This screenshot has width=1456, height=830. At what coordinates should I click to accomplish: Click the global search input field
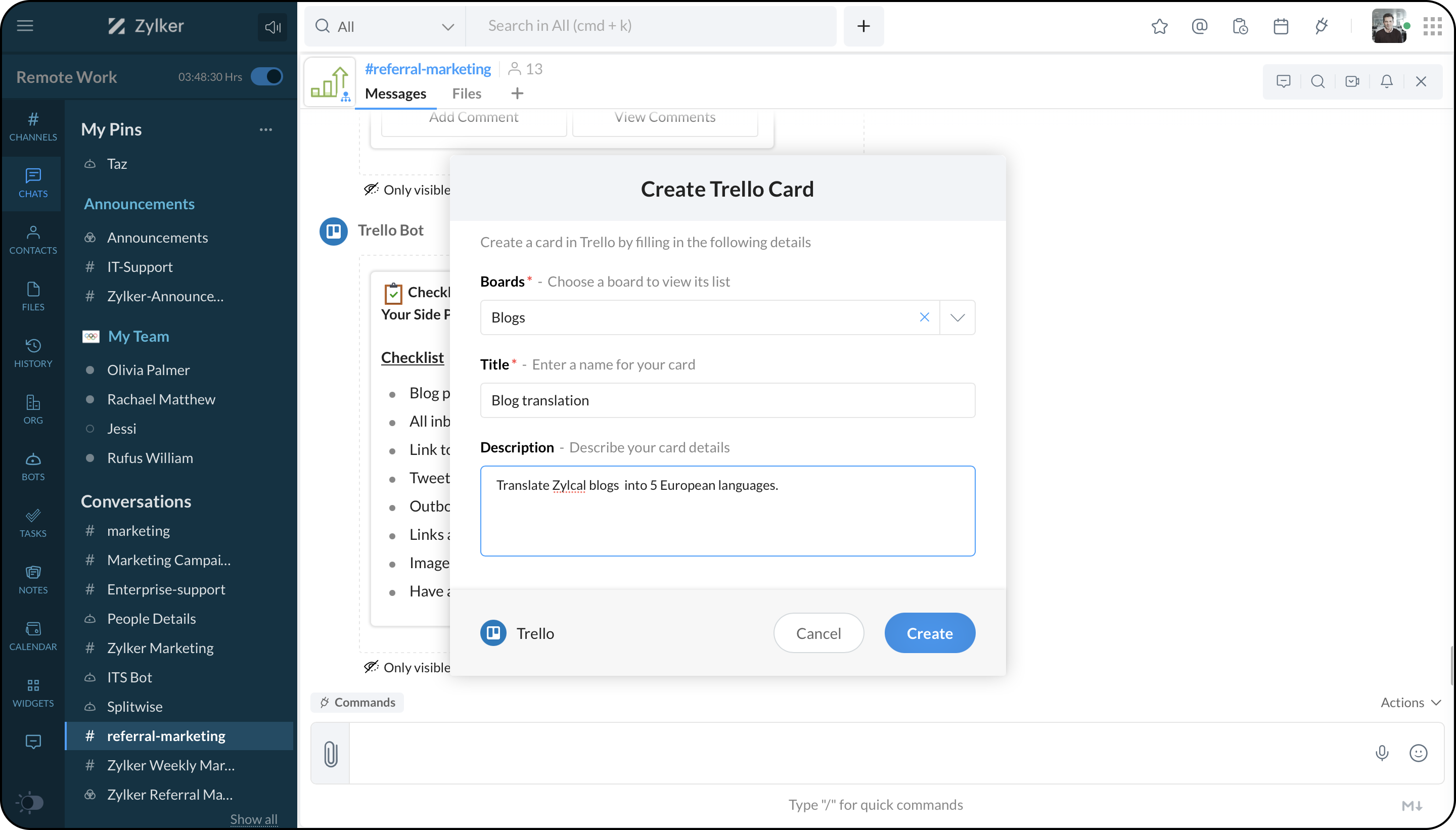pyautogui.click(x=651, y=26)
